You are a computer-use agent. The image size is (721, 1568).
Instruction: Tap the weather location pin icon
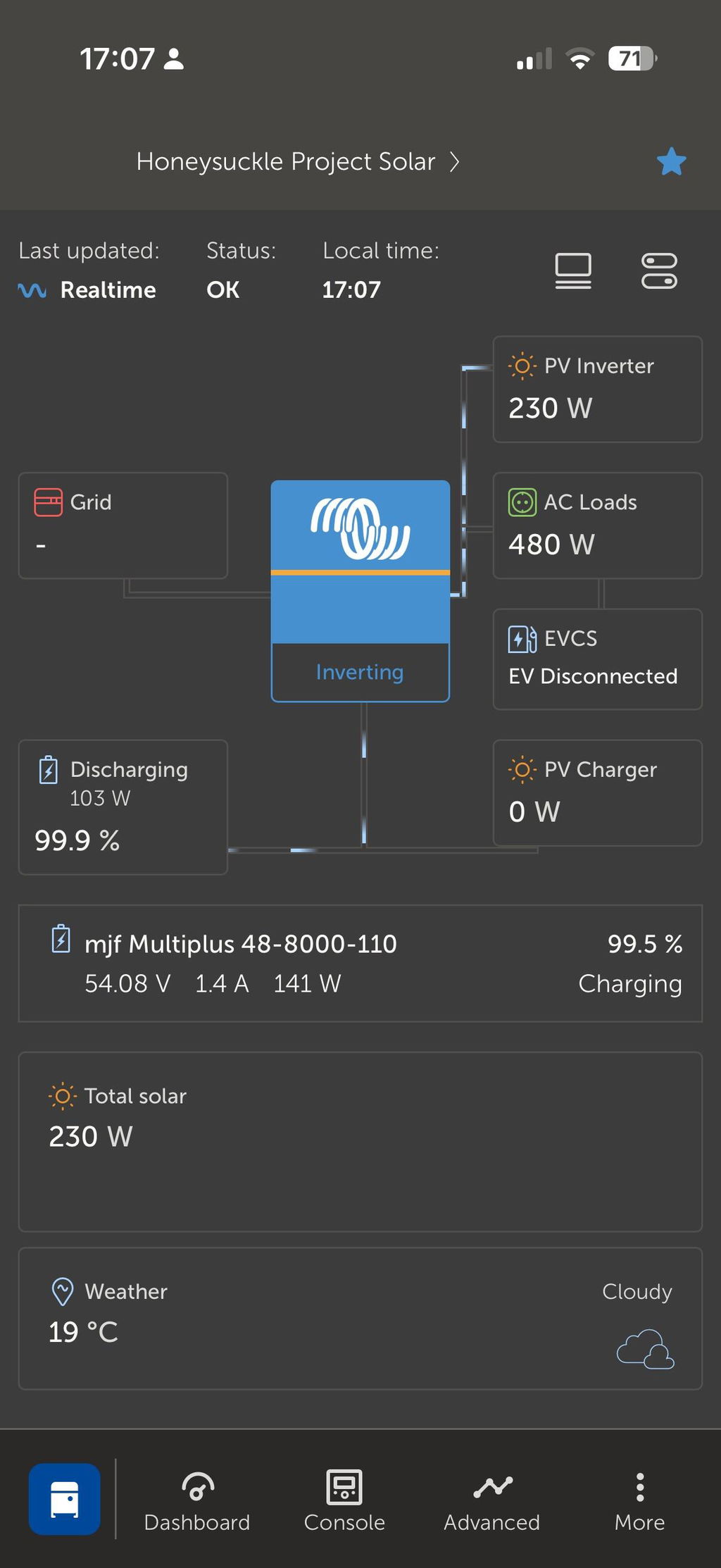(x=63, y=1291)
